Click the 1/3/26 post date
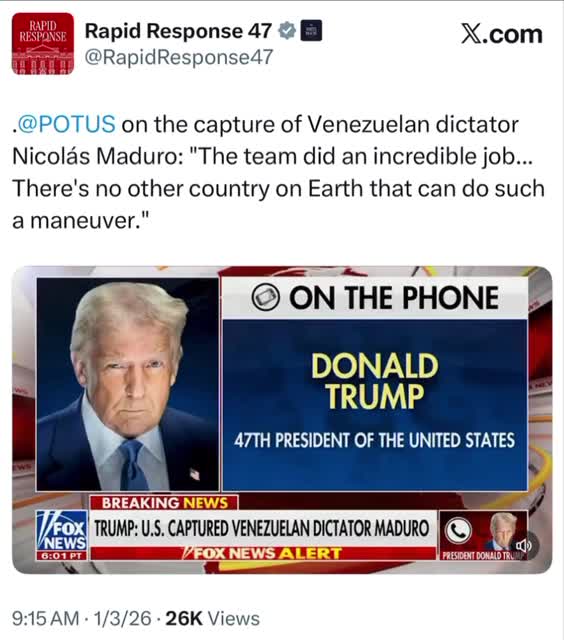Viewport: 564px width, 640px height. [x=122, y=618]
